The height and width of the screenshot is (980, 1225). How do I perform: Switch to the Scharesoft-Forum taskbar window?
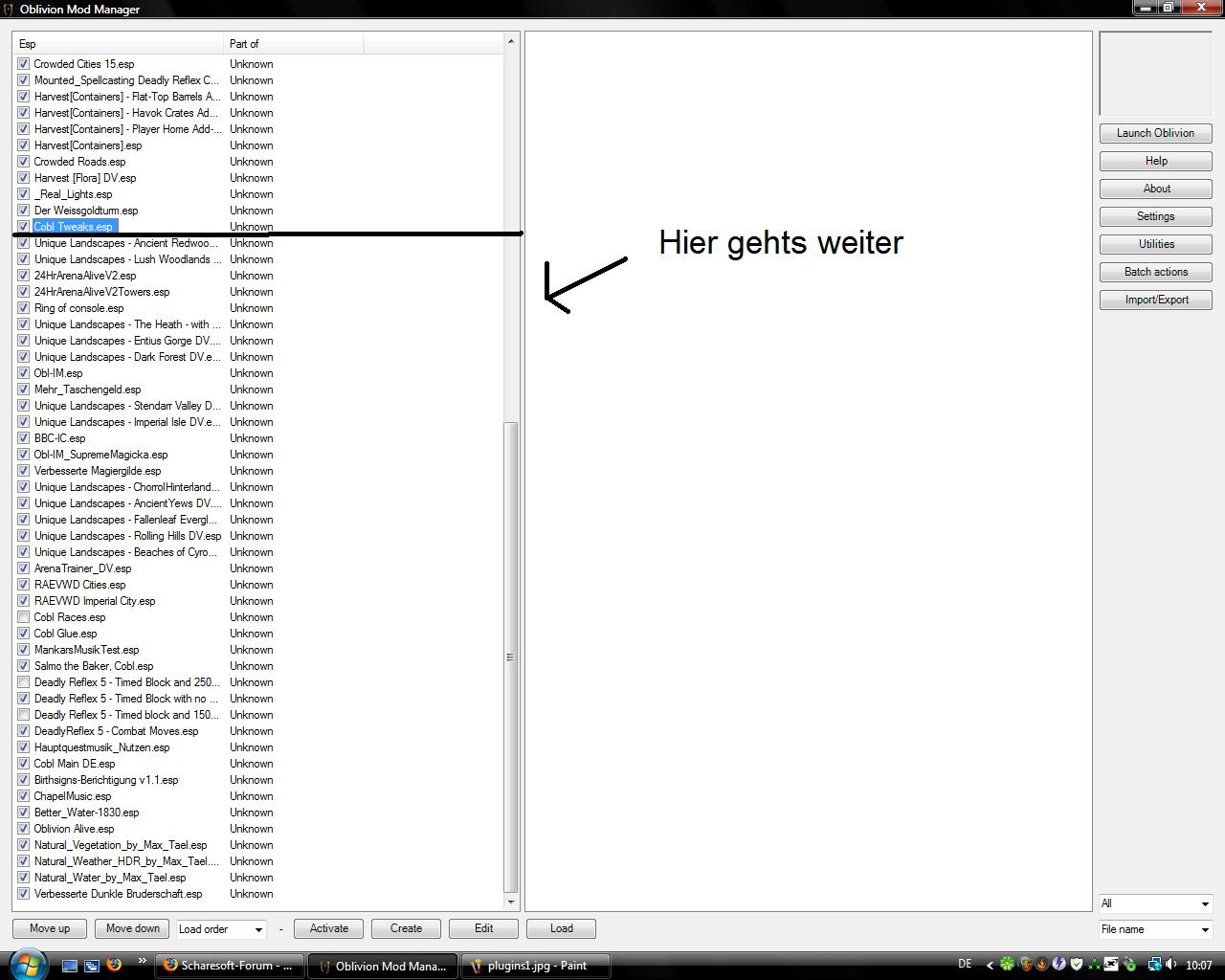pos(230,966)
